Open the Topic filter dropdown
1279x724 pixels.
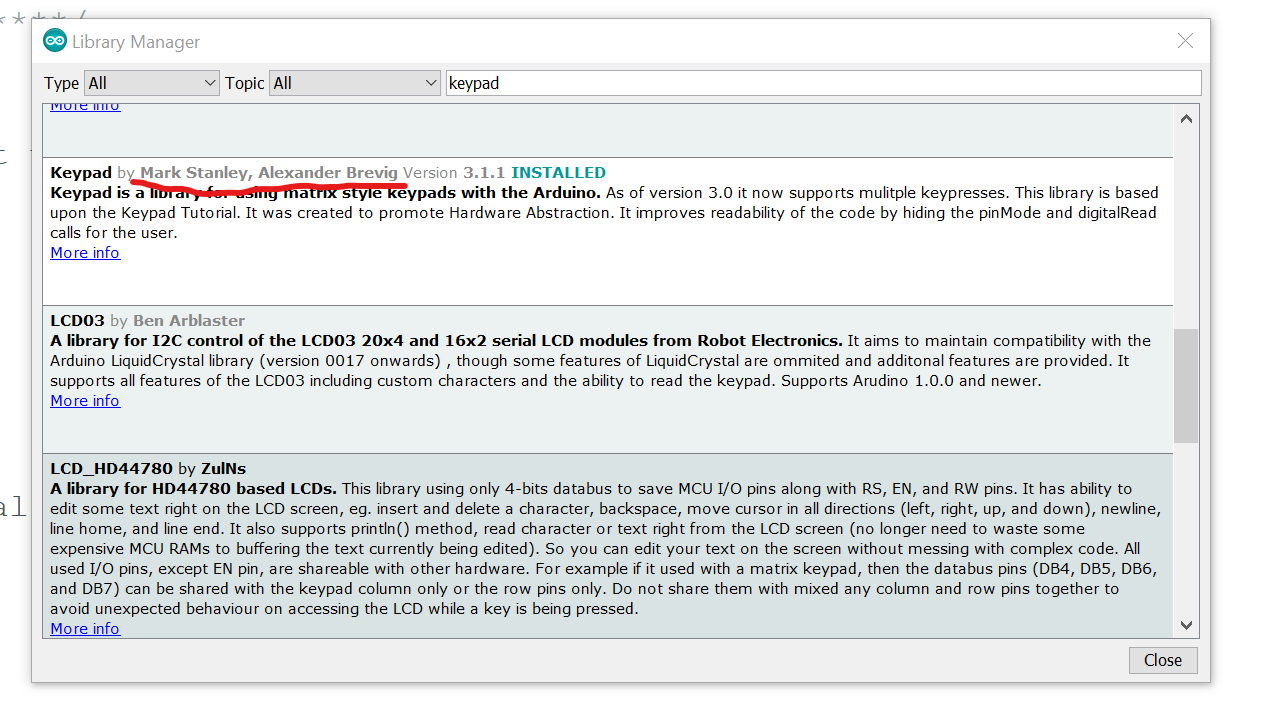[x=355, y=83]
